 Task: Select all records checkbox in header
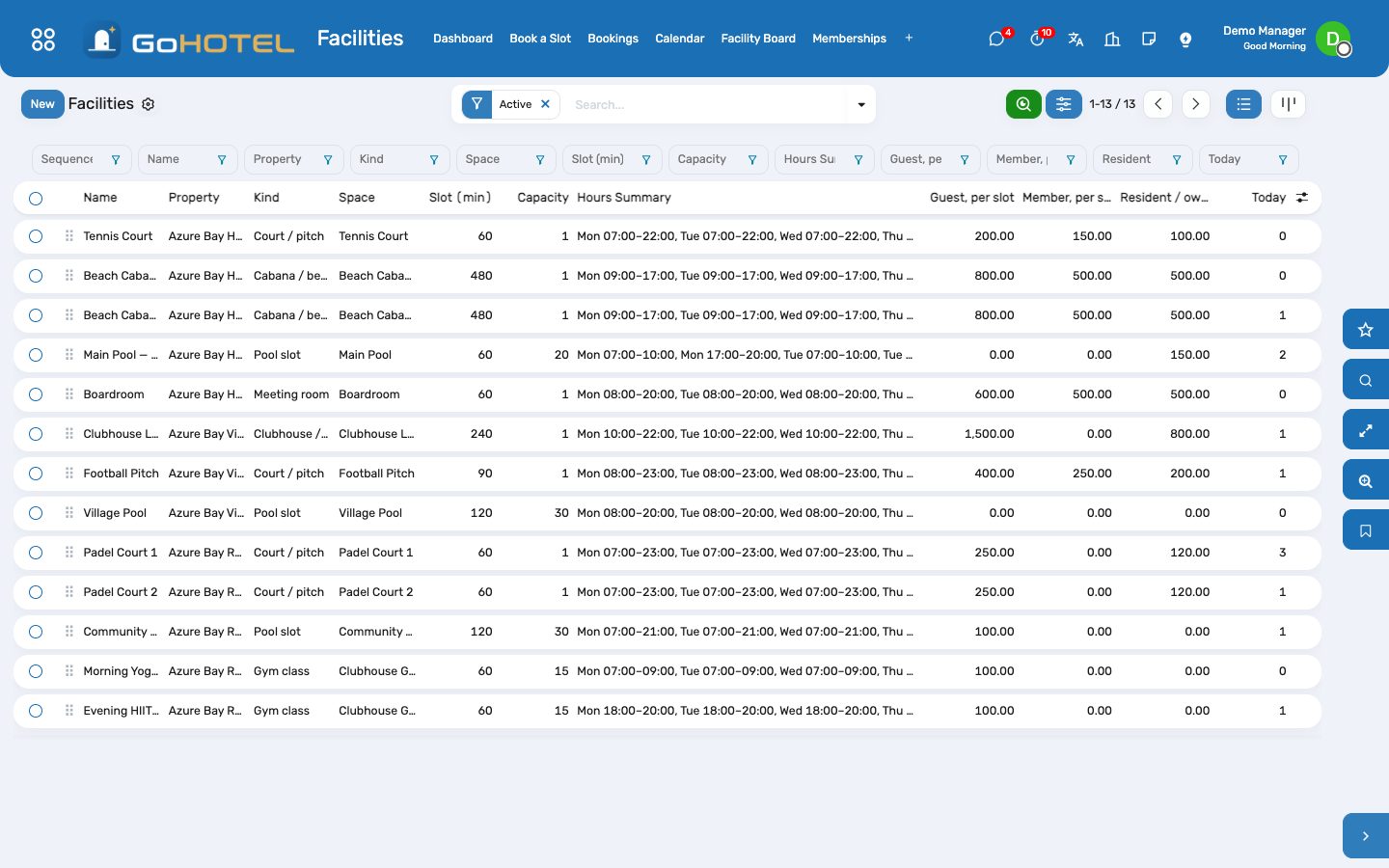(36, 198)
